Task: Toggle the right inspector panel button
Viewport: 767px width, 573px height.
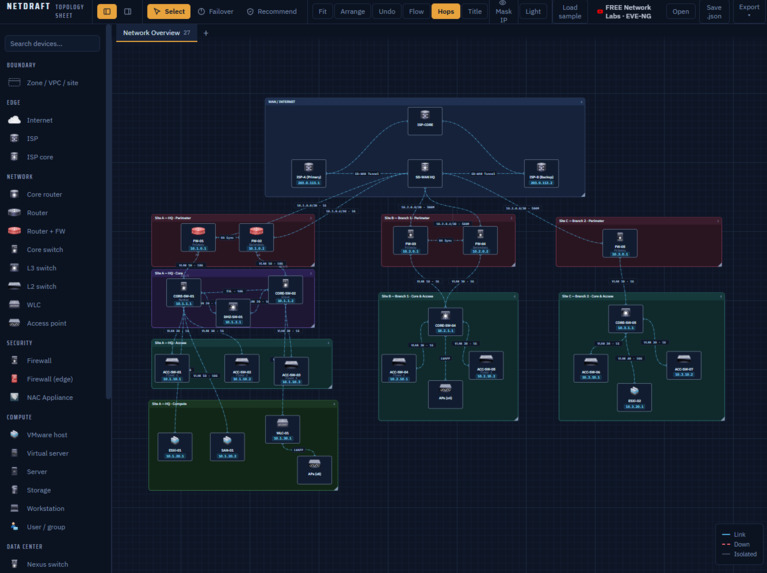Action: (128, 11)
